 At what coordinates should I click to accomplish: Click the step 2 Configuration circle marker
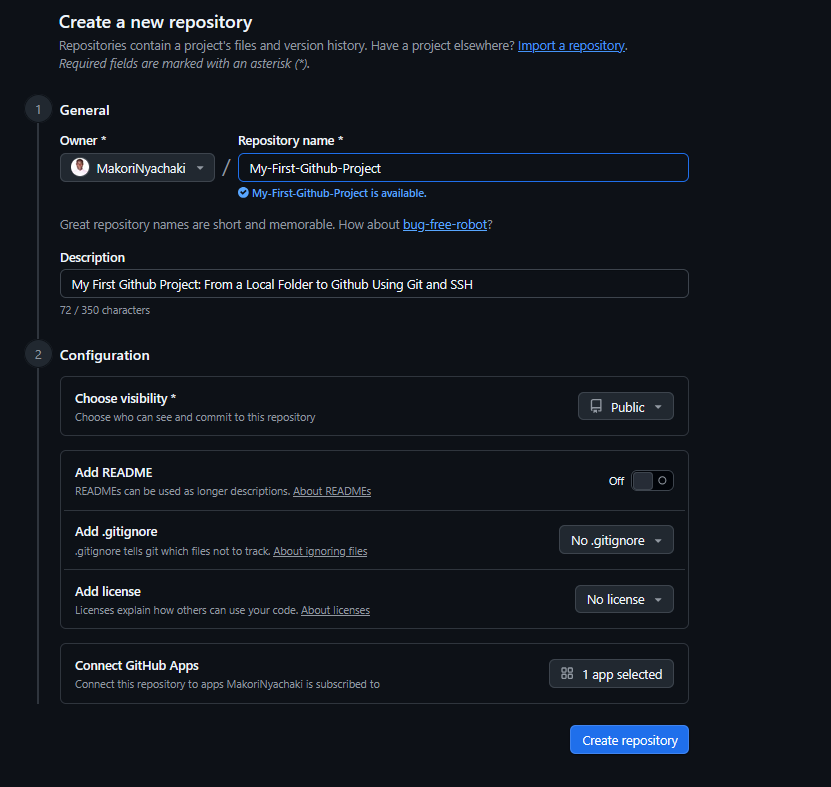38,355
